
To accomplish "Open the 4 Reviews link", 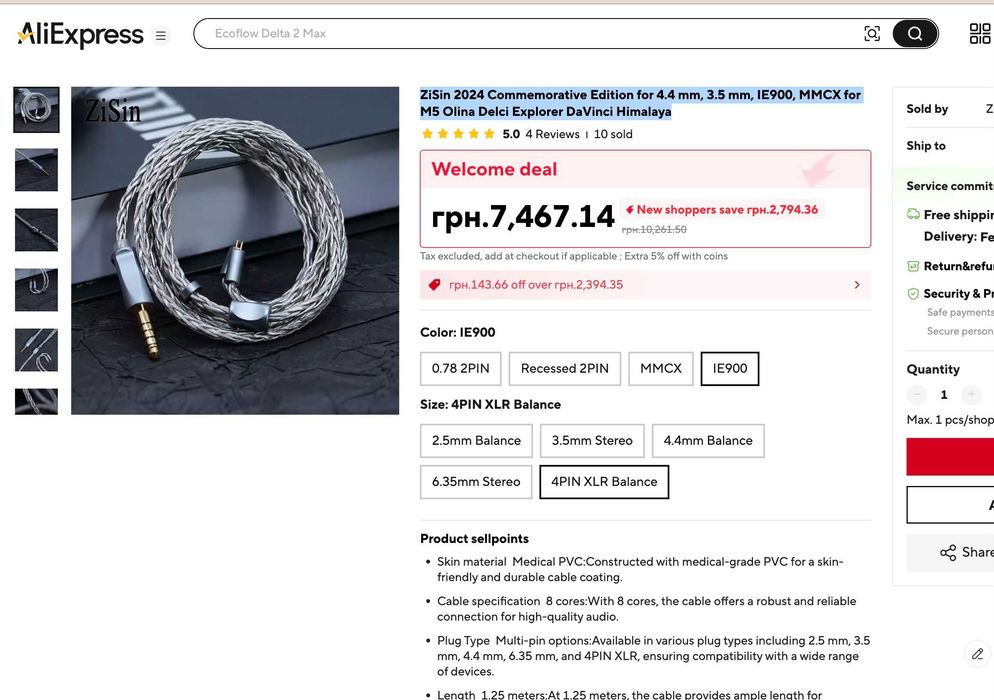I will click(552, 134).
